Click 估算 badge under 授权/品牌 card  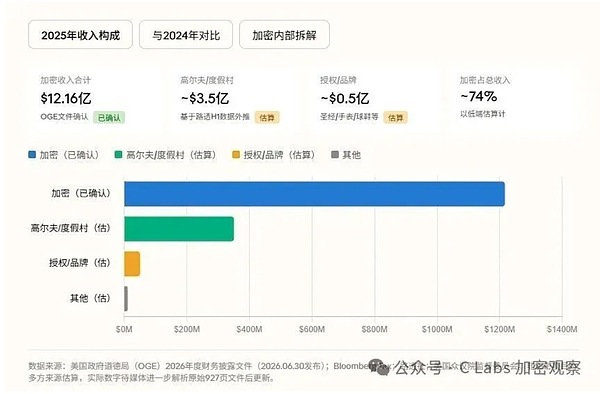(x=395, y=117)
